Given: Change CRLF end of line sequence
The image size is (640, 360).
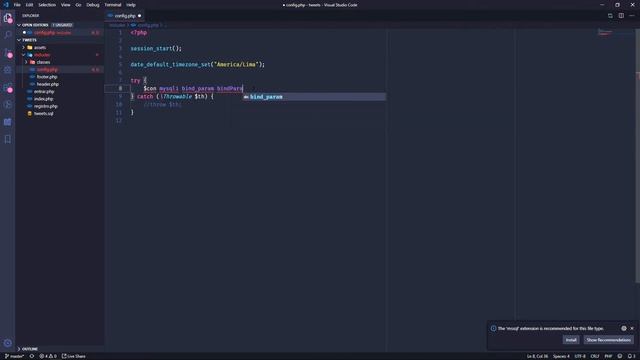Looking at the screenshot, I should [x=595, y=356].
